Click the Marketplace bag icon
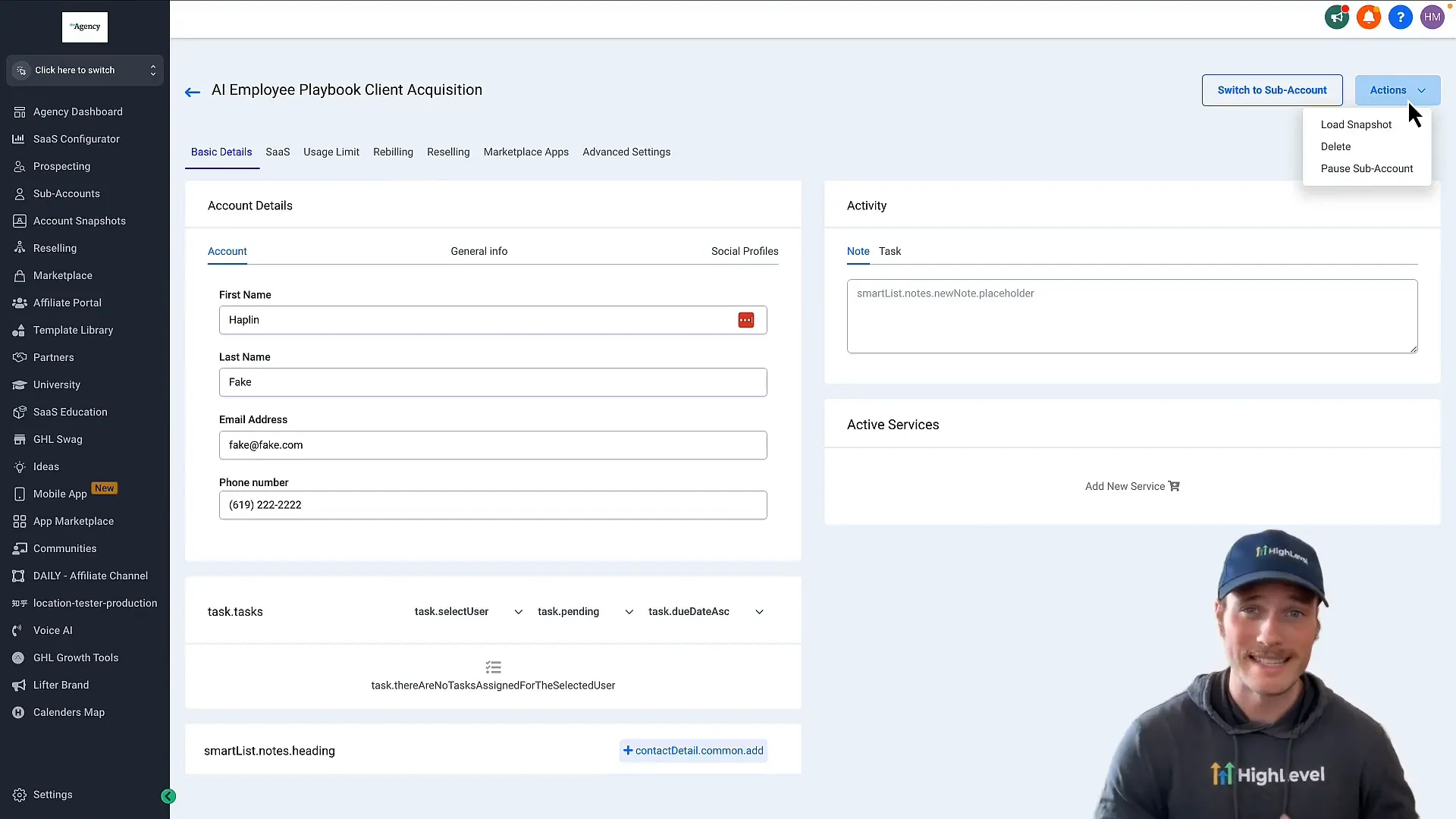 coord(20,275)
